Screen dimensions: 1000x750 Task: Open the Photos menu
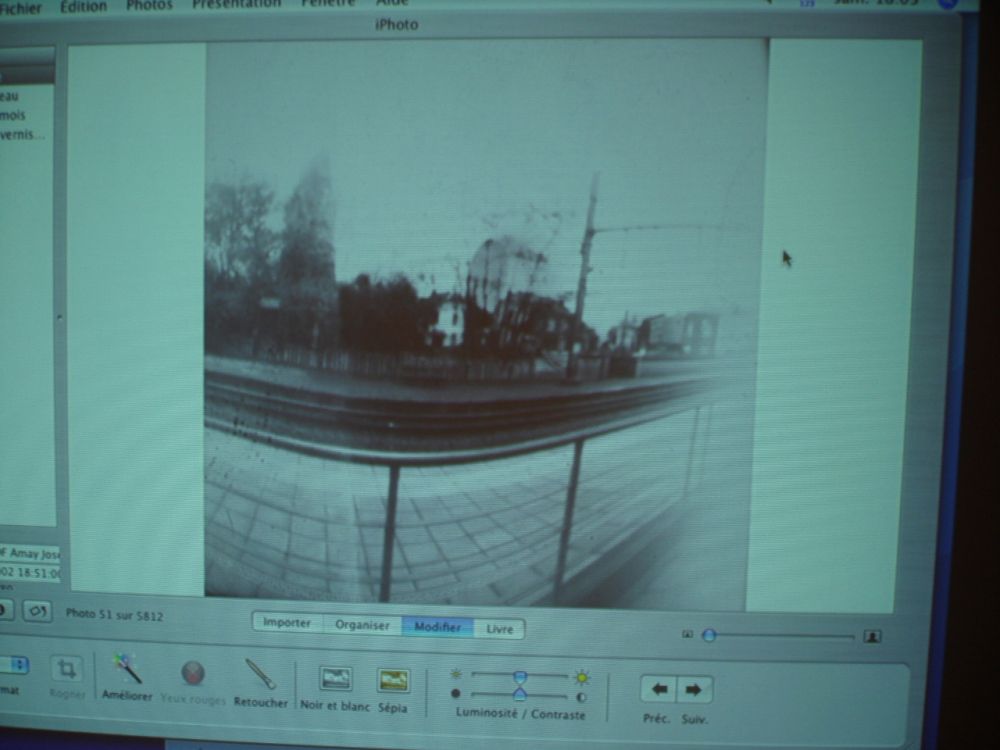149,5
